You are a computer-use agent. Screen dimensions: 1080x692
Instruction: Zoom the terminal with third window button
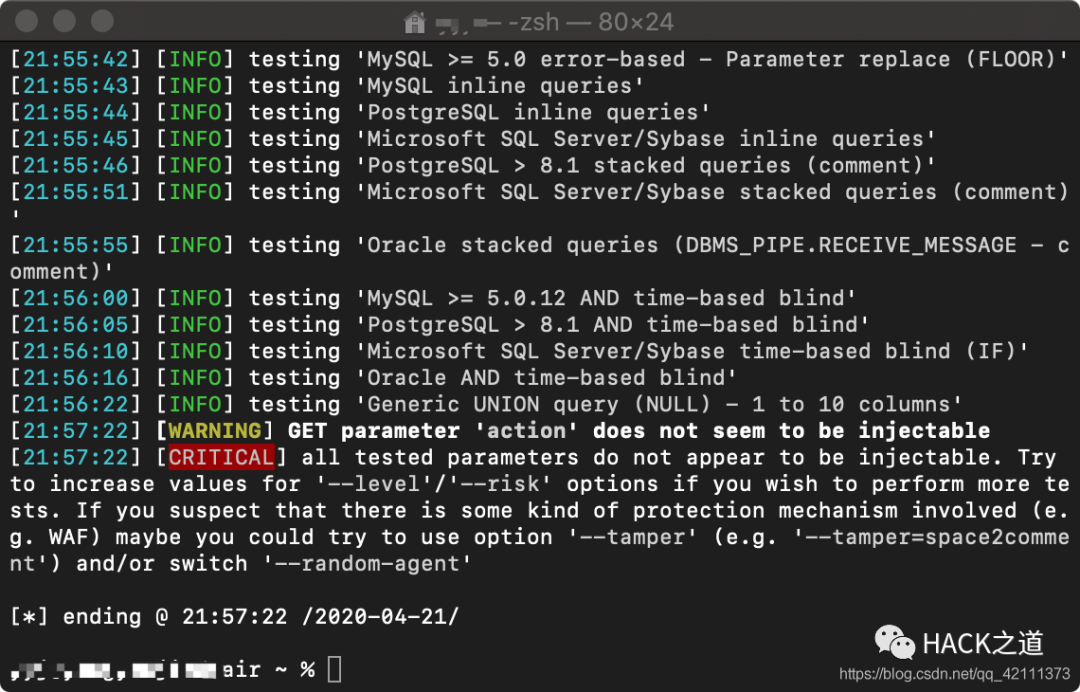(x=102, y=21)
